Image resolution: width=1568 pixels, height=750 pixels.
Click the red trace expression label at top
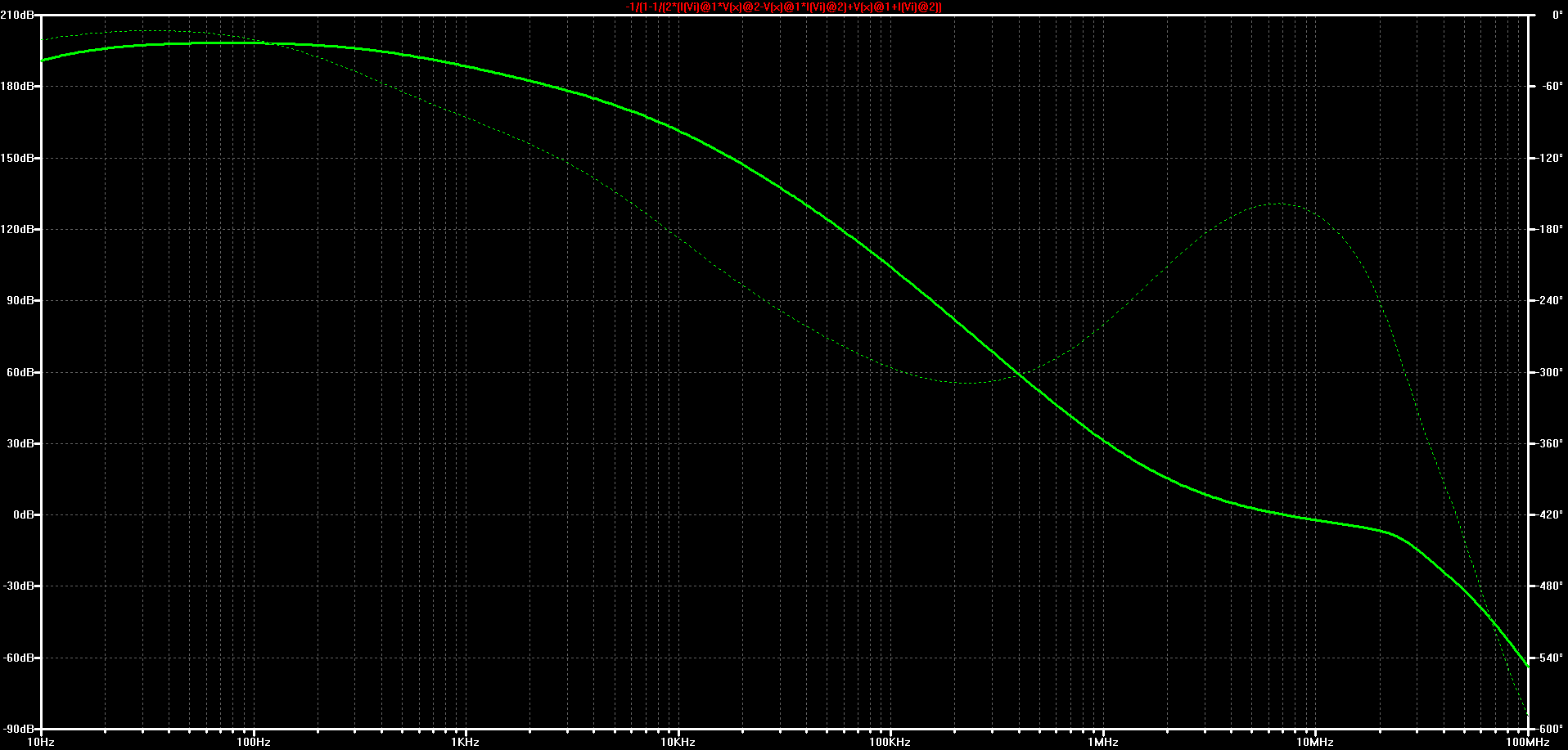pyautogui.click(x=783, y=7)
